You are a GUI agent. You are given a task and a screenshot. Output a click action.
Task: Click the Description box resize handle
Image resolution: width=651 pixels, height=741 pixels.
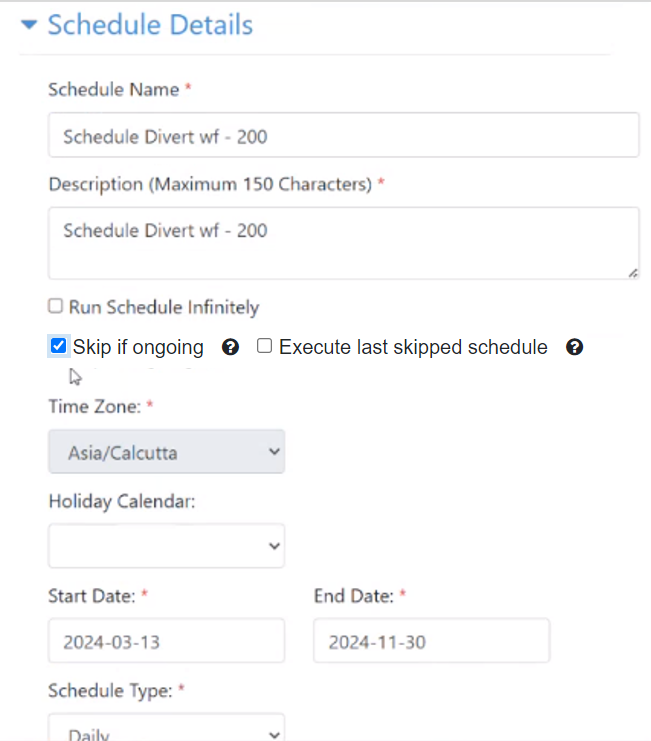pos(633,273)
